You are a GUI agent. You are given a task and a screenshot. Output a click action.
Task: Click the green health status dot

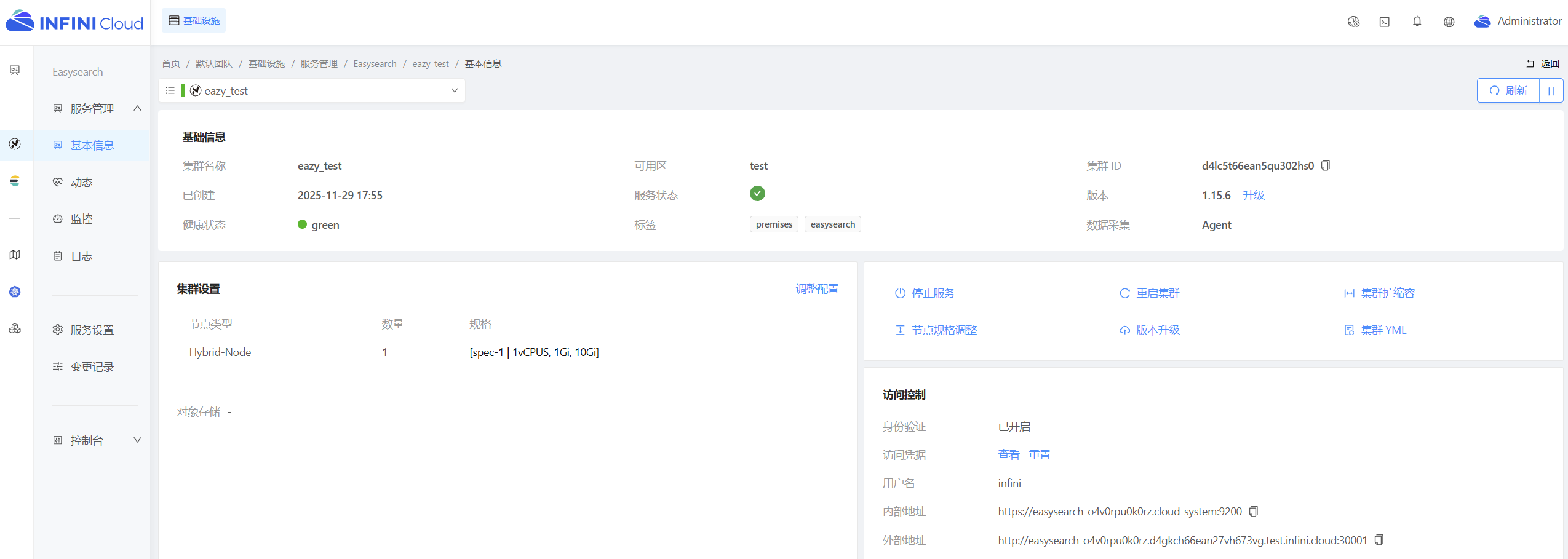click(x=302, y=224)
